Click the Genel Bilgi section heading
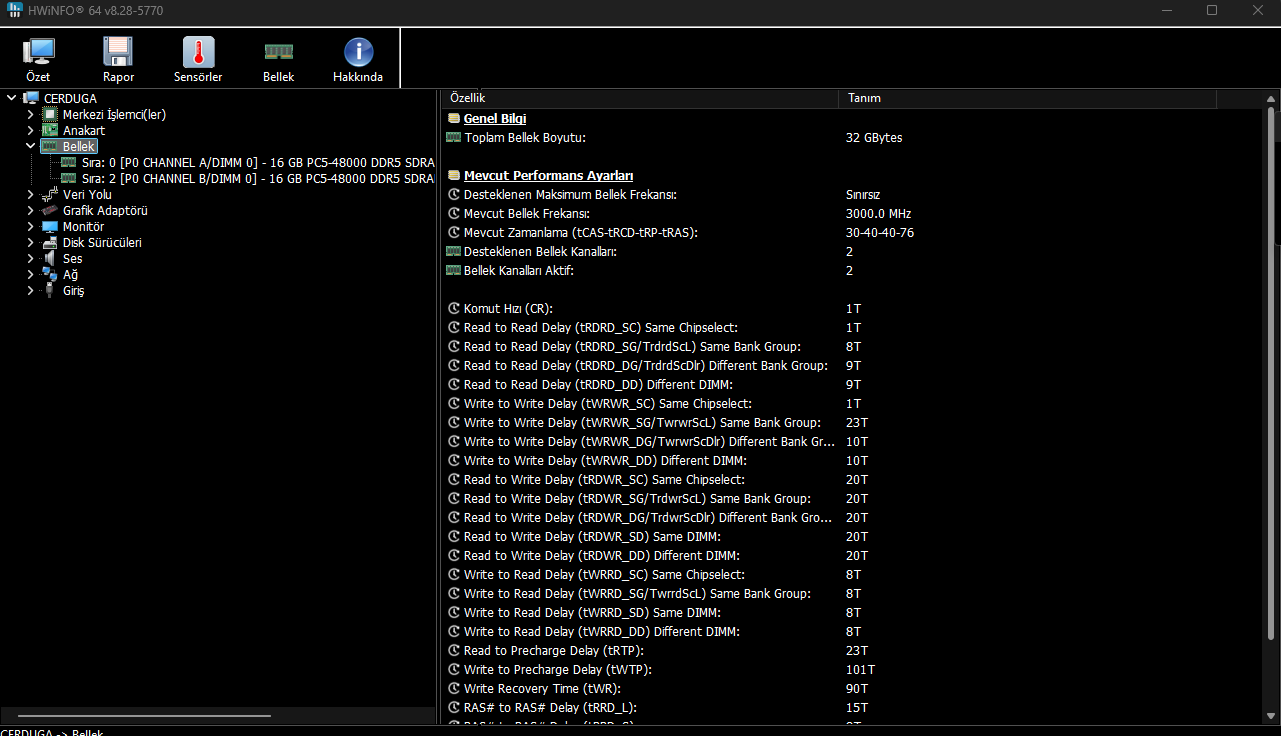Screen dimensions: 1281x736 coord(494,118)
